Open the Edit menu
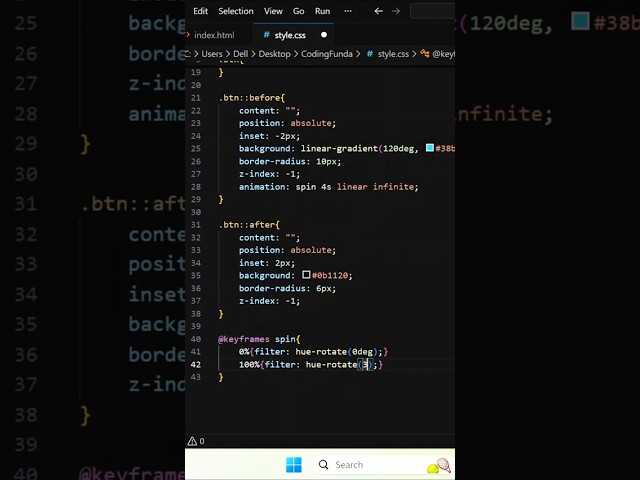 click(x=200, y=11)
